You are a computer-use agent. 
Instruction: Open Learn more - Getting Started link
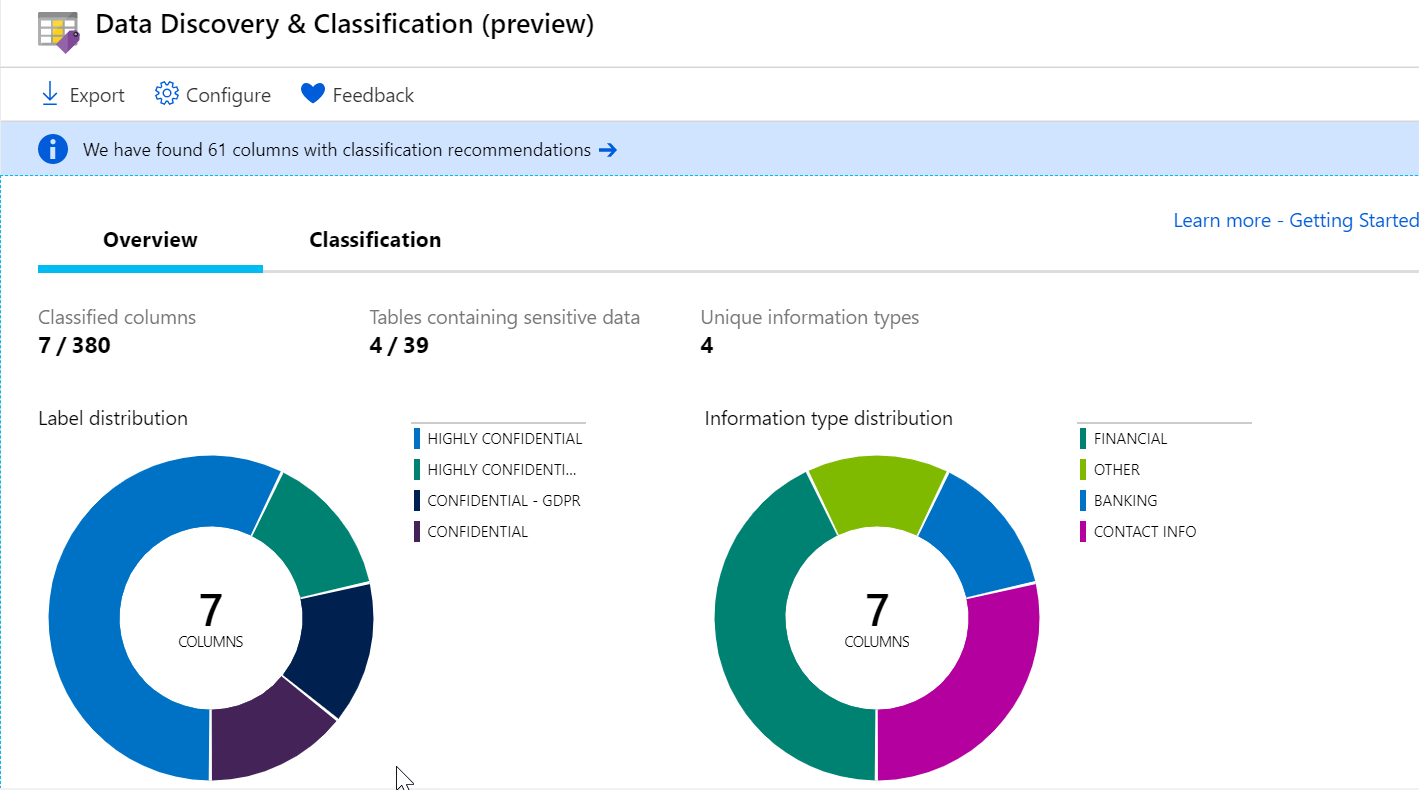pyautogui.click(x=1295, y=220)
